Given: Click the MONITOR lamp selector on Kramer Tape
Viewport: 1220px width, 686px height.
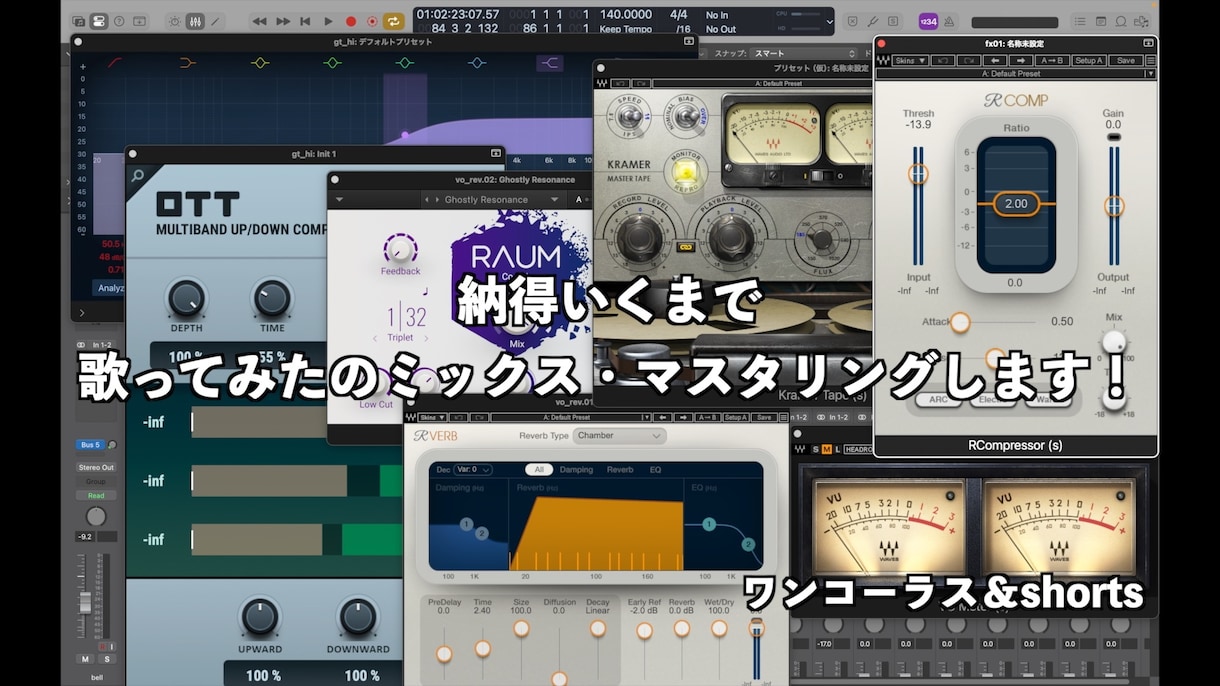Looking at the screenshot, I should [685, 172].
